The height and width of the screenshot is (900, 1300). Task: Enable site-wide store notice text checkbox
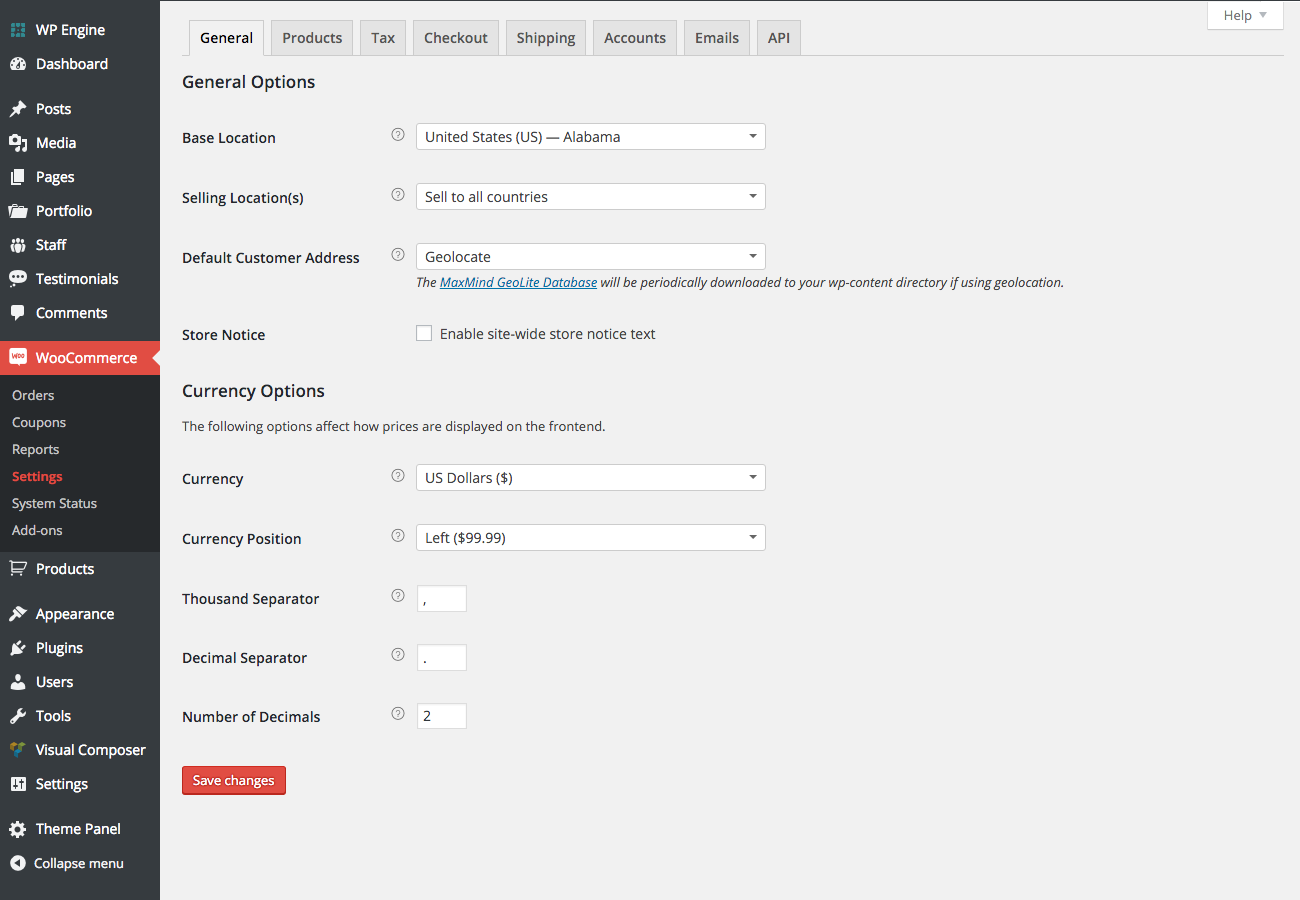click(424, 333)
